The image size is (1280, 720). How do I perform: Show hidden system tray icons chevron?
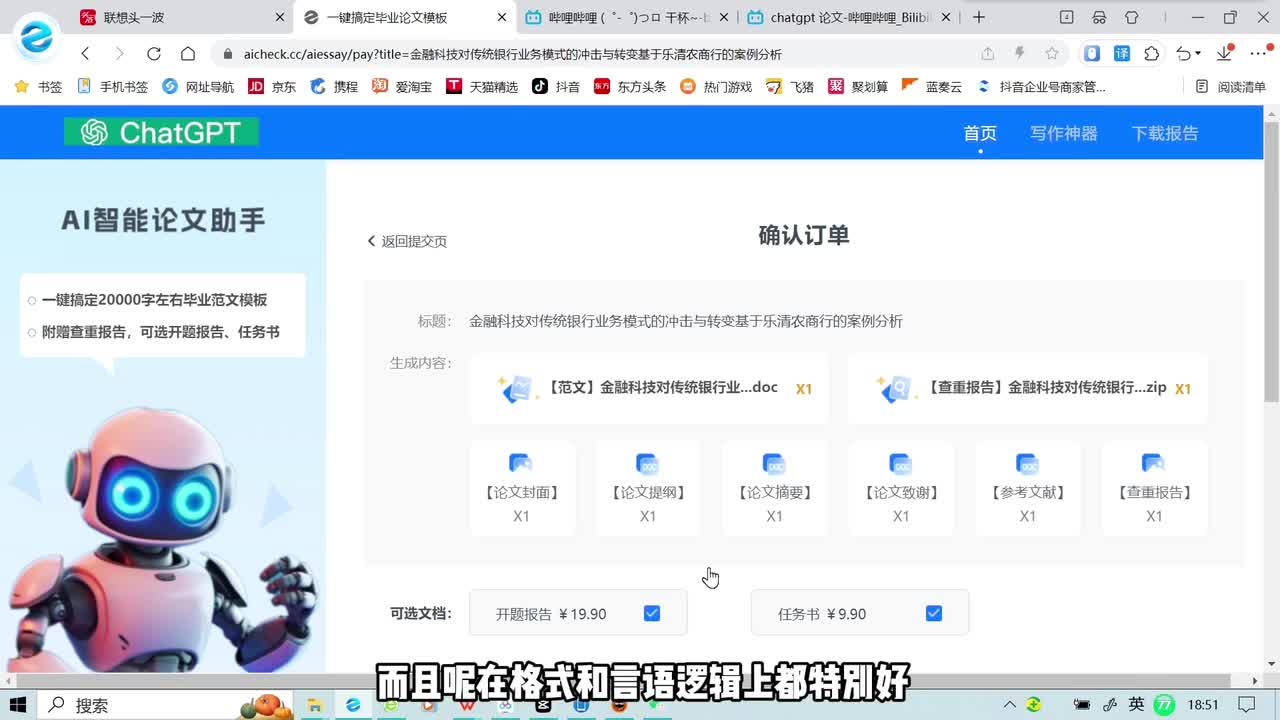[x=1009, y=705]
